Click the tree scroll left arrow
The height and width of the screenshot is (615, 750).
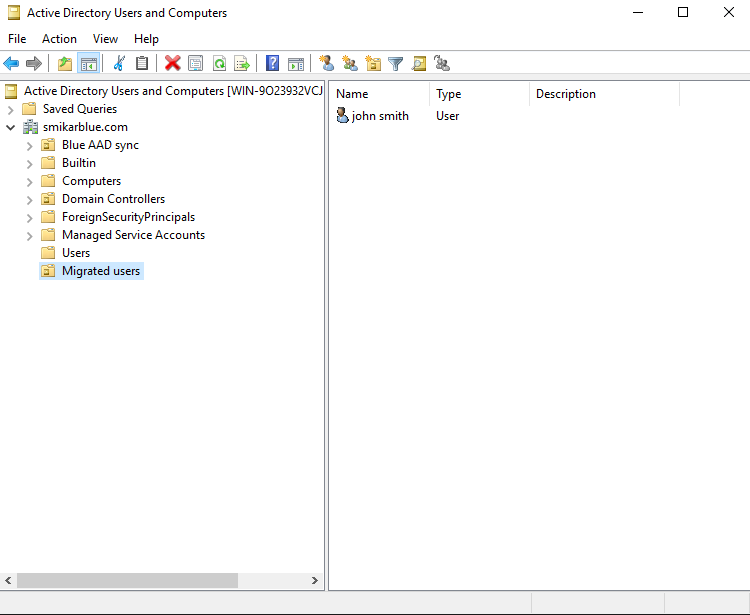(8, 580)
